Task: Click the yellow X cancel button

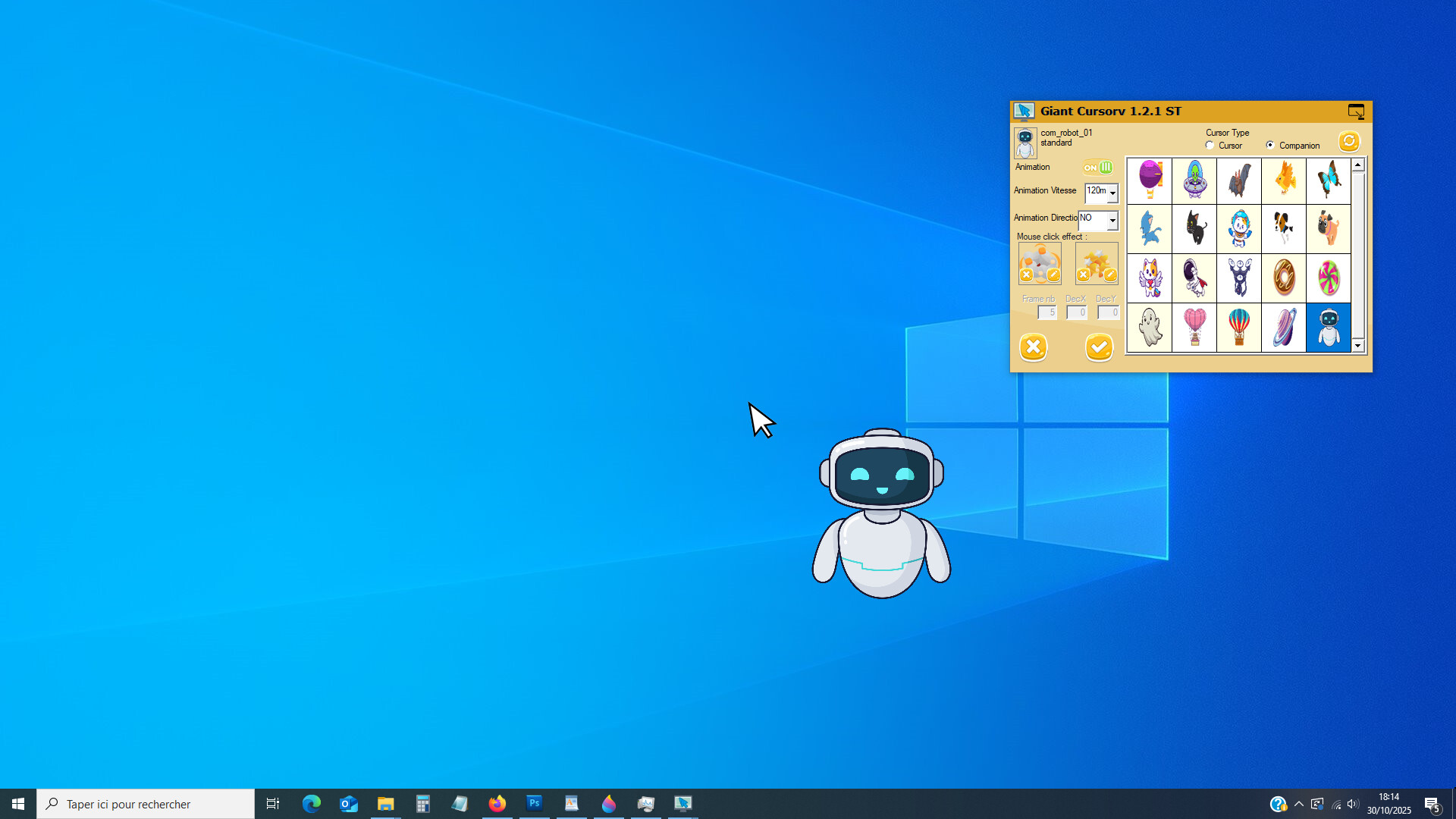Action: coord(1033,347)
